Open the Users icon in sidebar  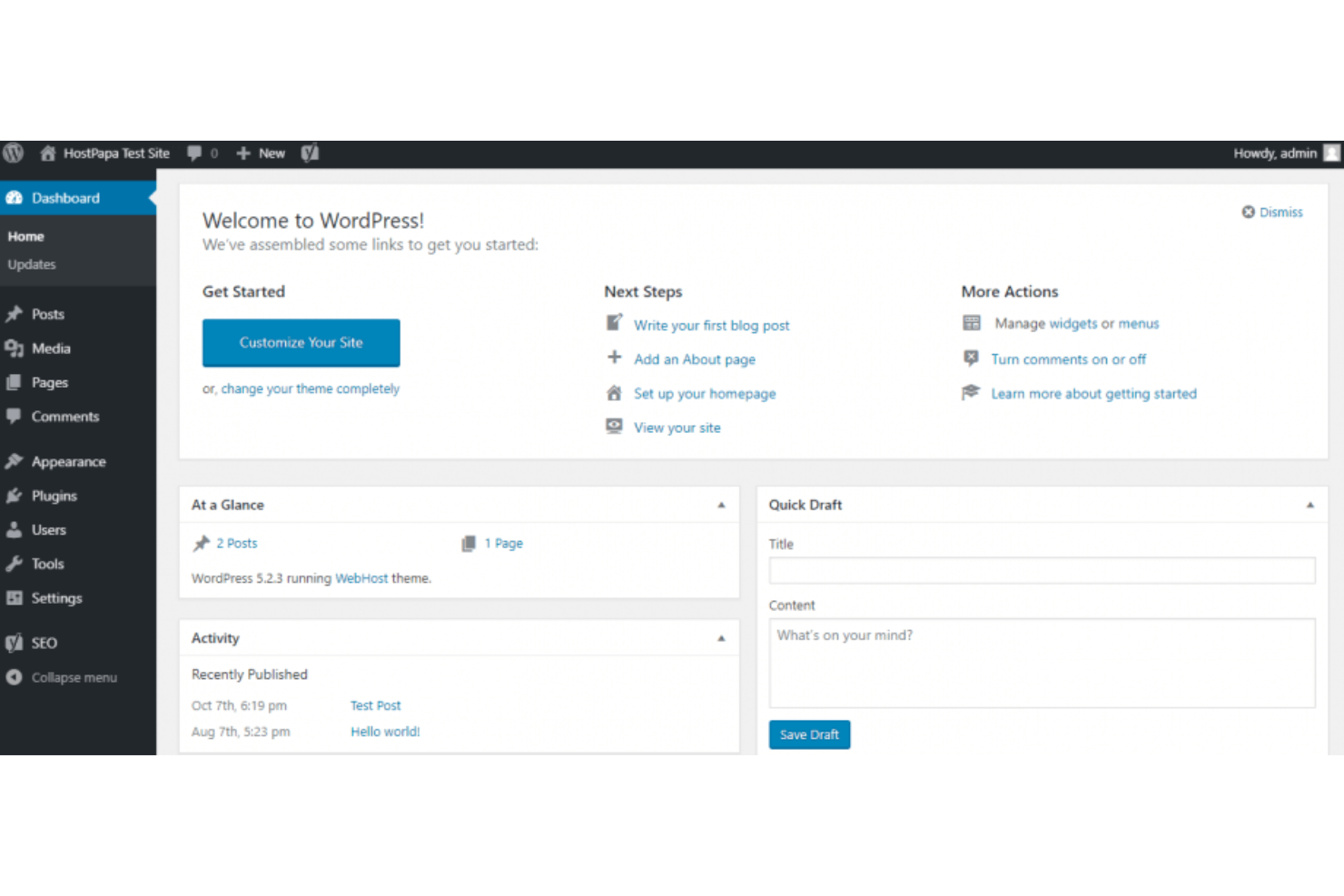click(15, 529)
